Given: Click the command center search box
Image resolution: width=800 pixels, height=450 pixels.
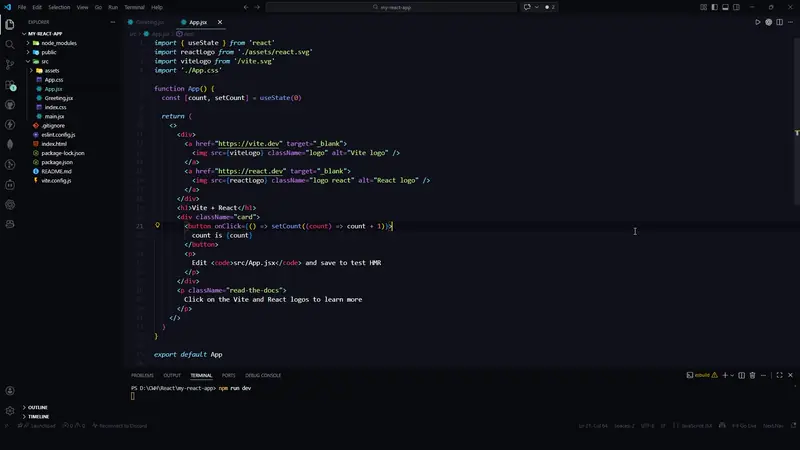Looking at the screenshot, I should point(400,7).
